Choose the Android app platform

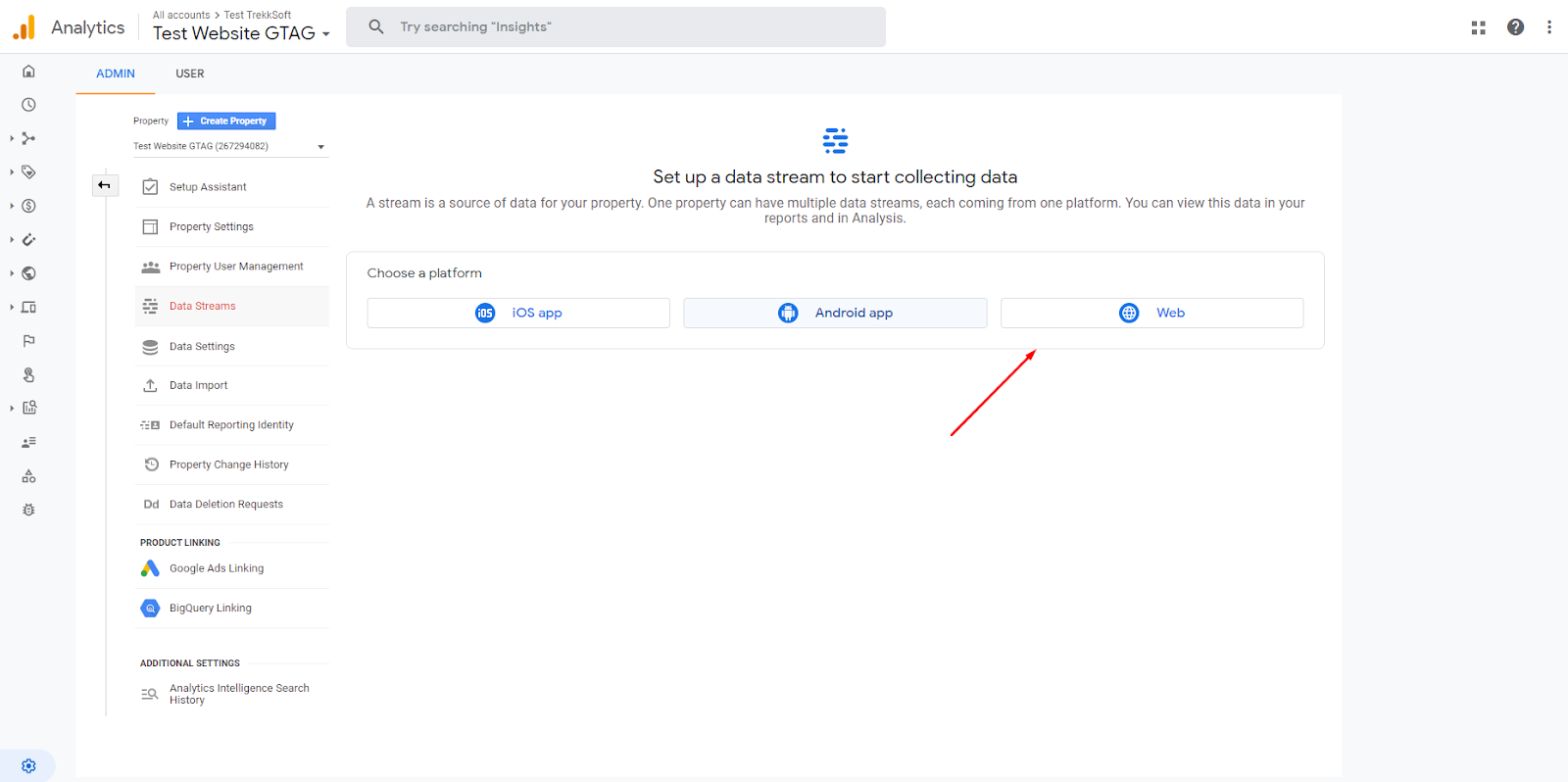(x=835, y=313)
